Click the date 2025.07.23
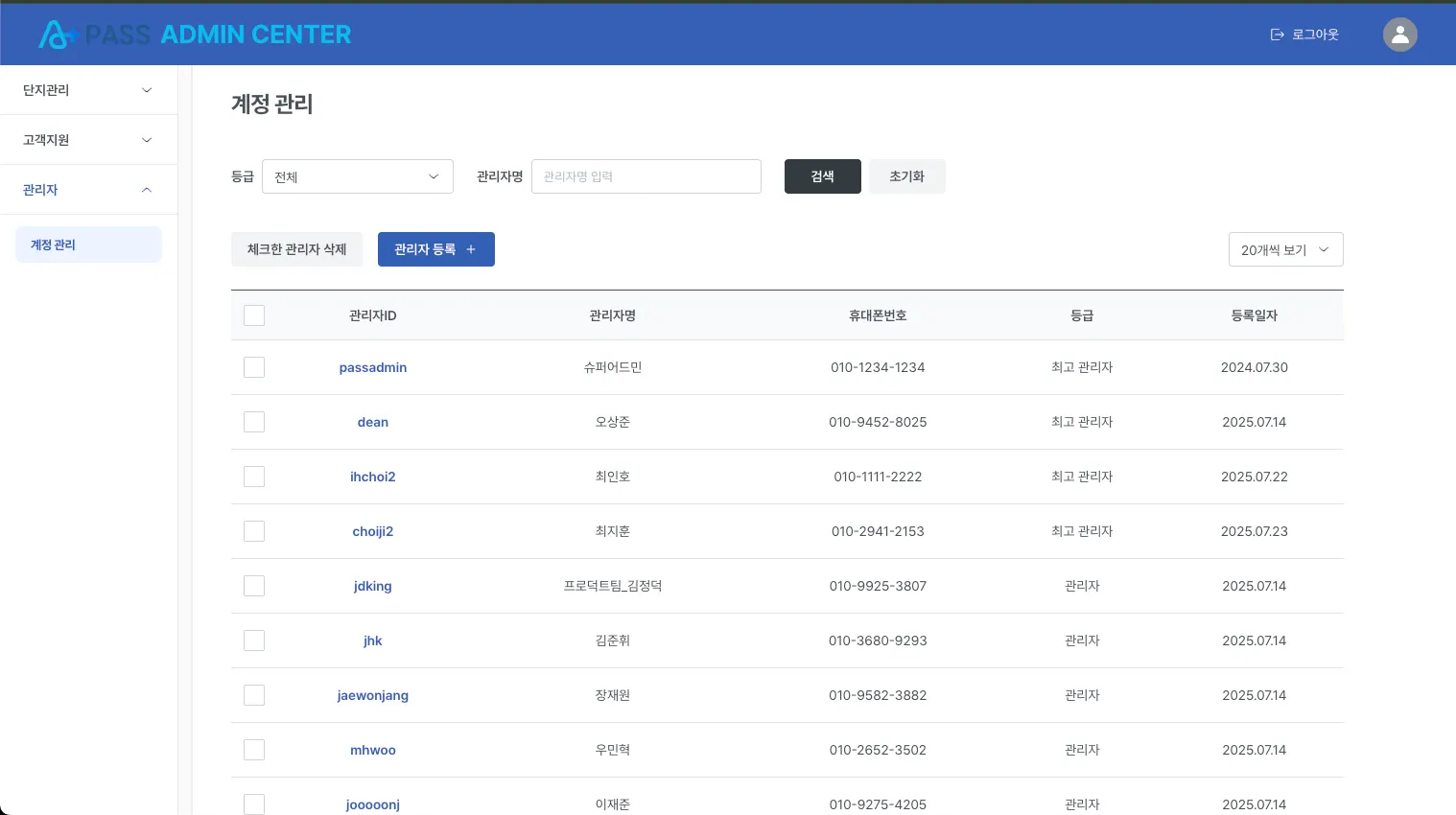This screenshot has height=815, width=1456. point(1255,531)
